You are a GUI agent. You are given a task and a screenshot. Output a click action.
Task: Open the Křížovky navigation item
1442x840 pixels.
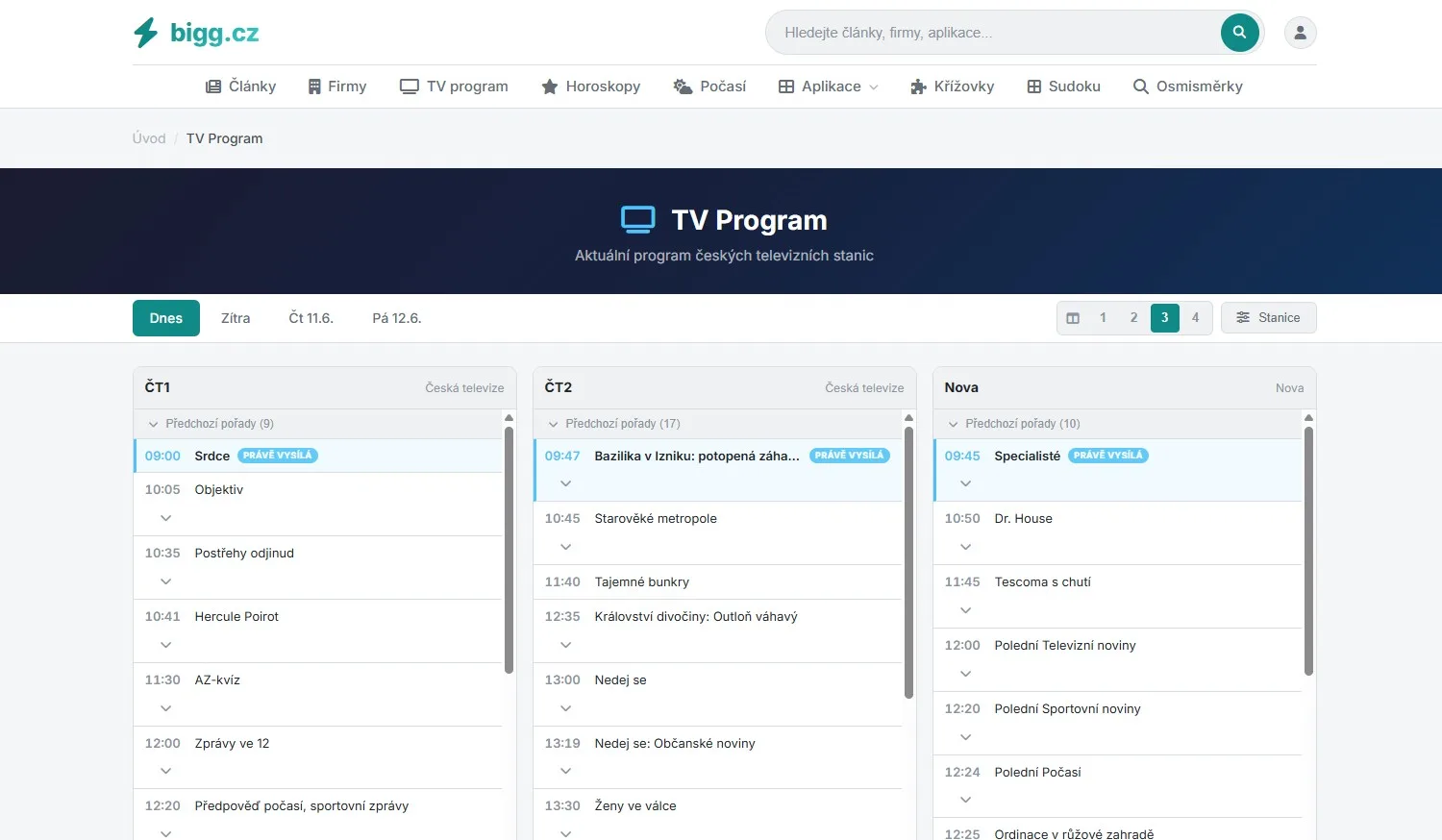coord(953,86)
